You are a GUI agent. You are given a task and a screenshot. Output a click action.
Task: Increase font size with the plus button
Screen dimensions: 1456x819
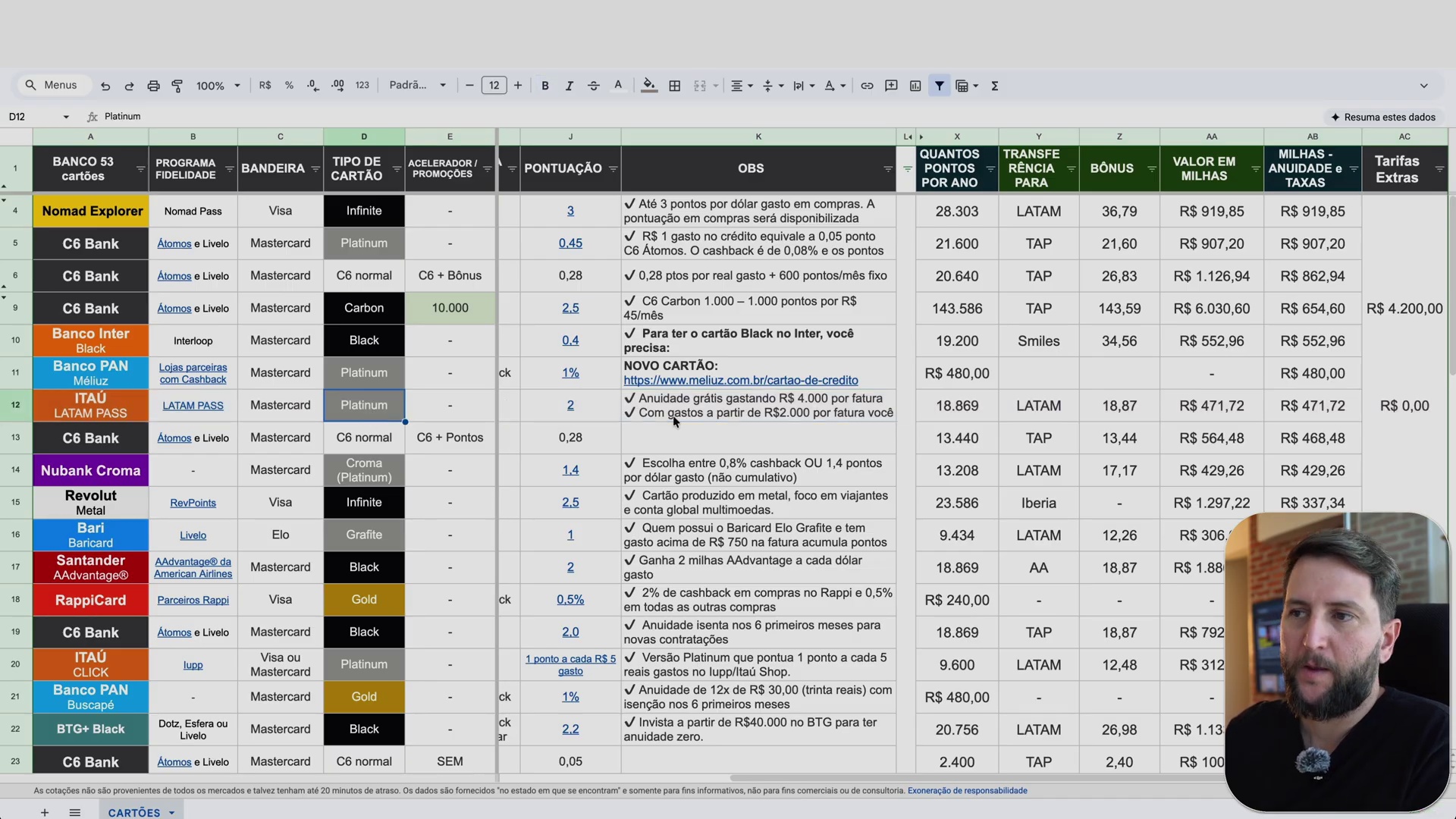(x=518, y=86)
